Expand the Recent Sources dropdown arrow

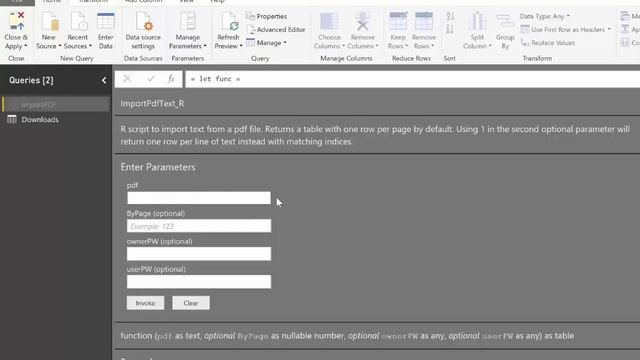[90, 46]
